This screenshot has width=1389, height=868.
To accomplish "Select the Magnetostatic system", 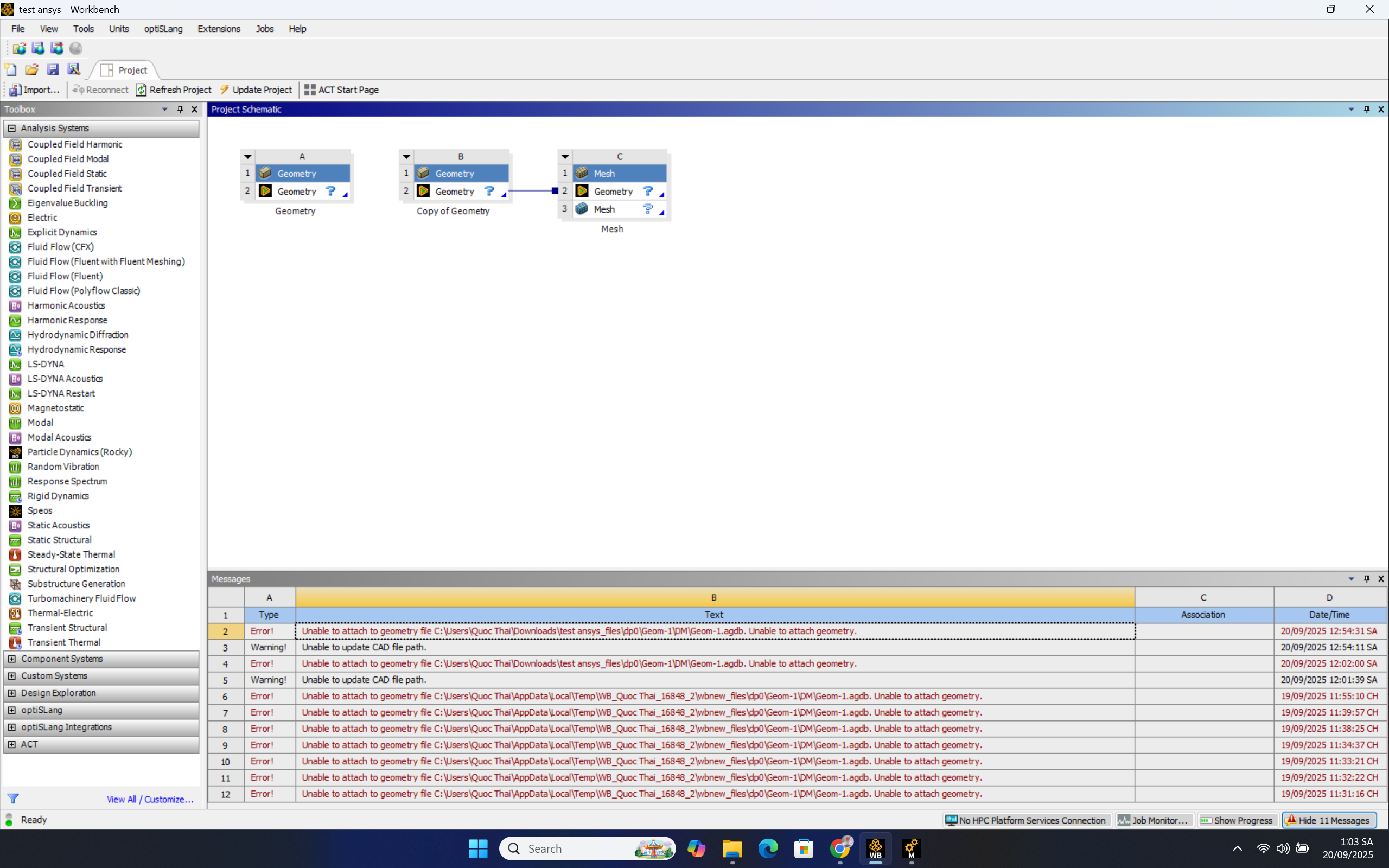I will point(56,408).
